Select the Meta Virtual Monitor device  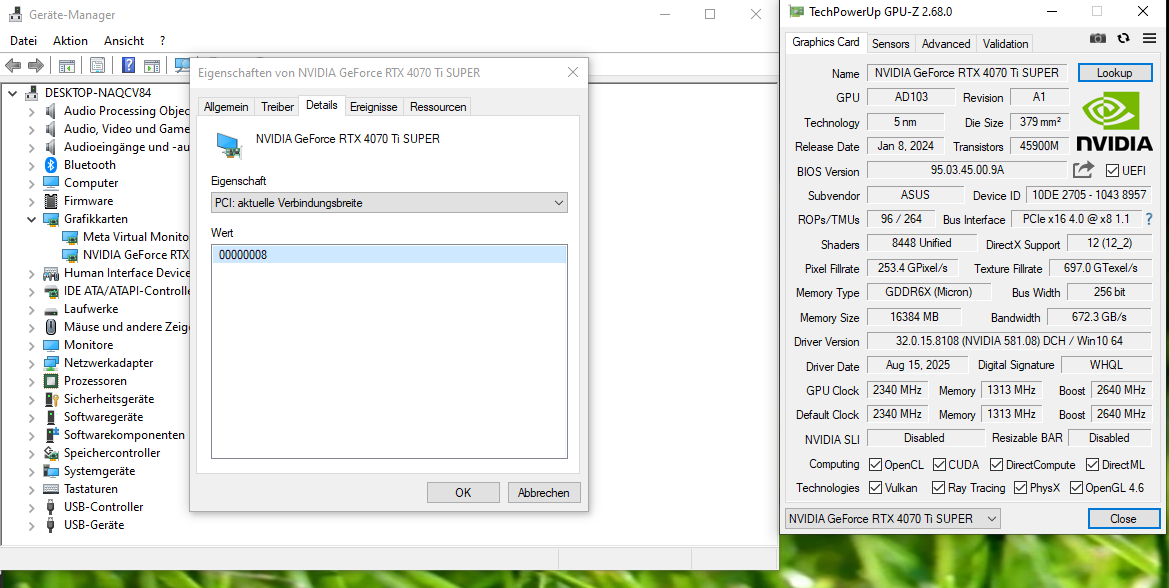135,237
